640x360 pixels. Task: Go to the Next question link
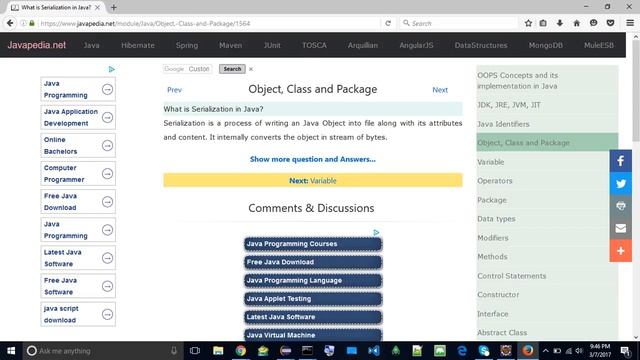[x=440, y=90]
